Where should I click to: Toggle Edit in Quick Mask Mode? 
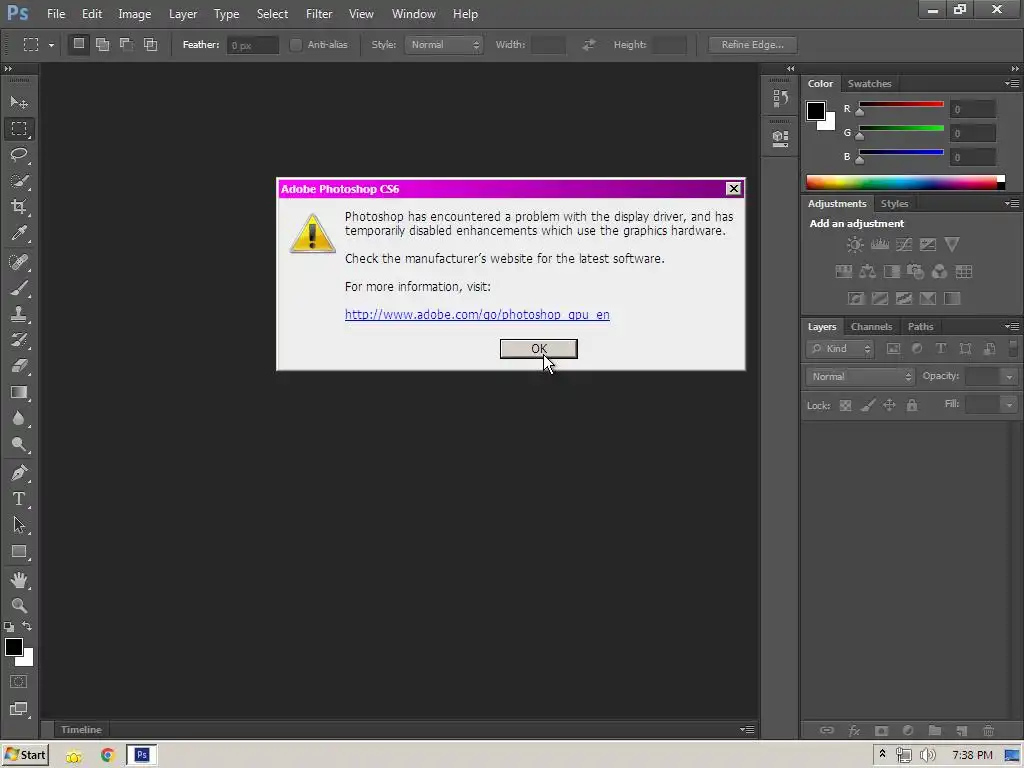coord(18,682)
